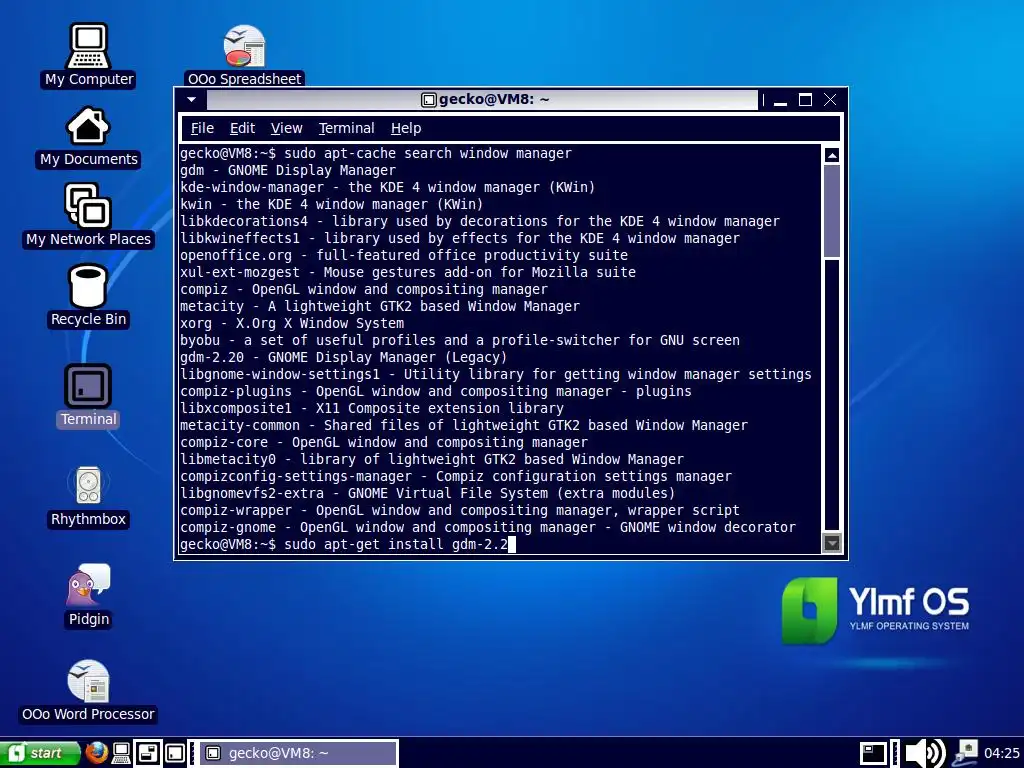
Task: Launch Rhythmbox music player icon
Action: (88, 496)
